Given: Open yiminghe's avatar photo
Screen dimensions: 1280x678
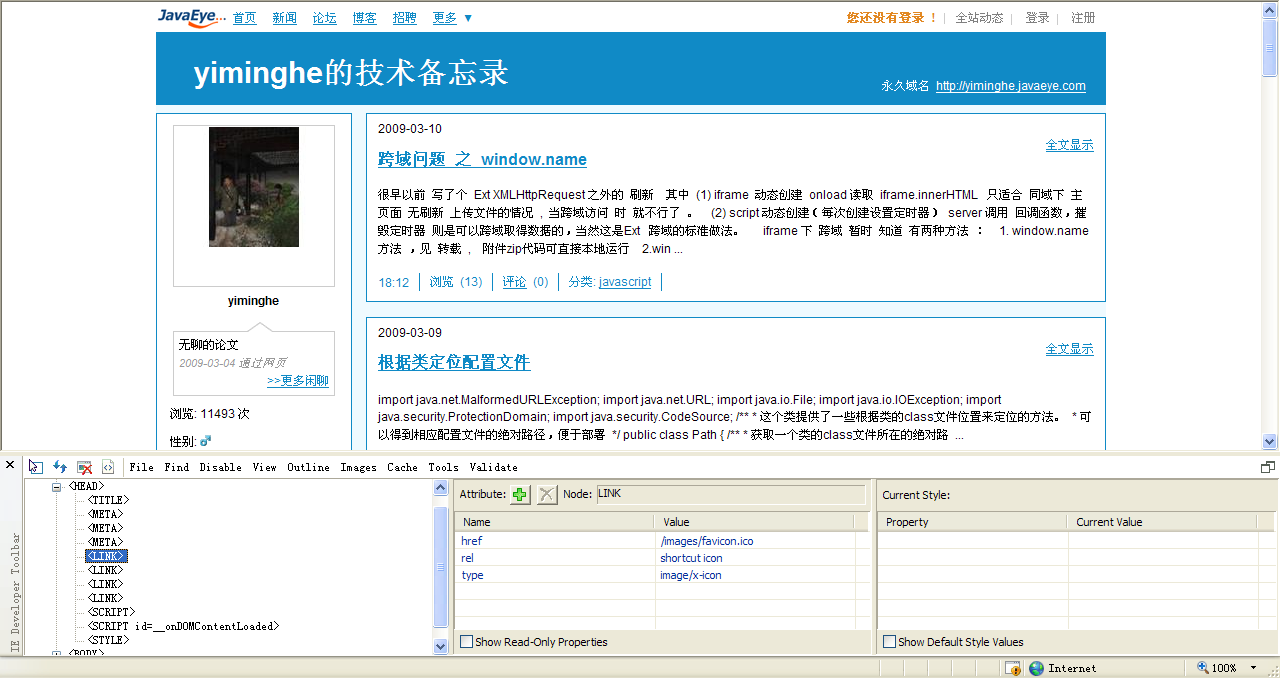Looking at the screenshot, I should [254, 187].
